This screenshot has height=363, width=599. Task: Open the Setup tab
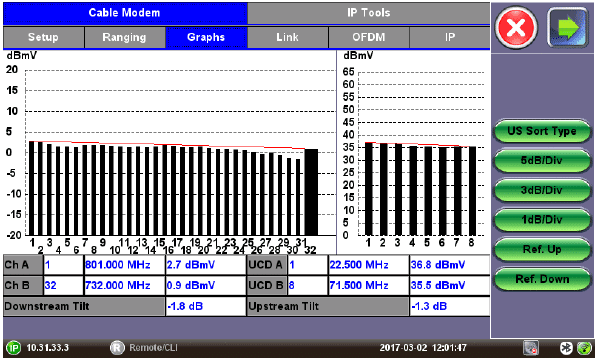pyautogui.click(x=44, y=37)
